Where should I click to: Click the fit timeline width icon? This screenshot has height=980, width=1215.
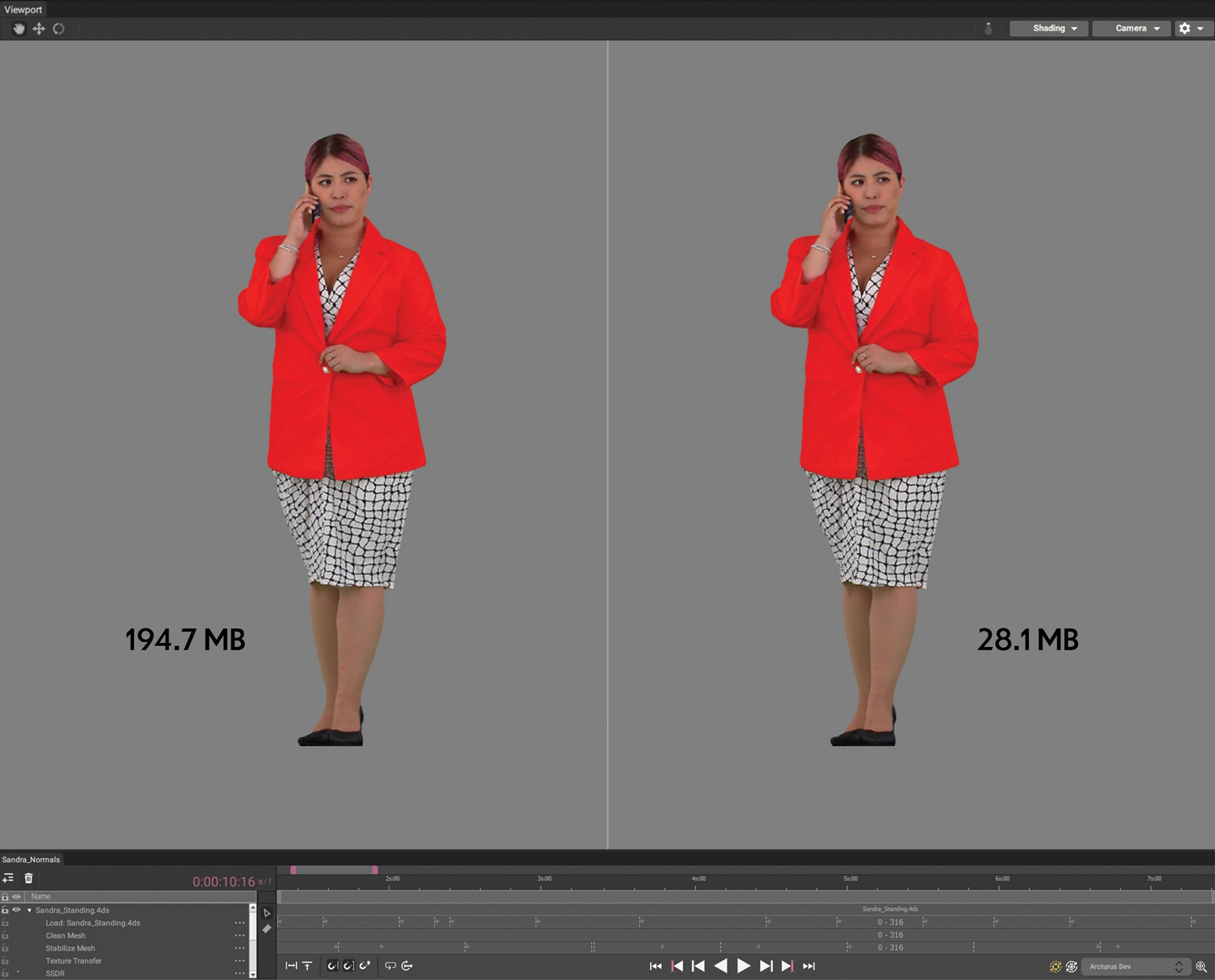click(x=291, y=966)
